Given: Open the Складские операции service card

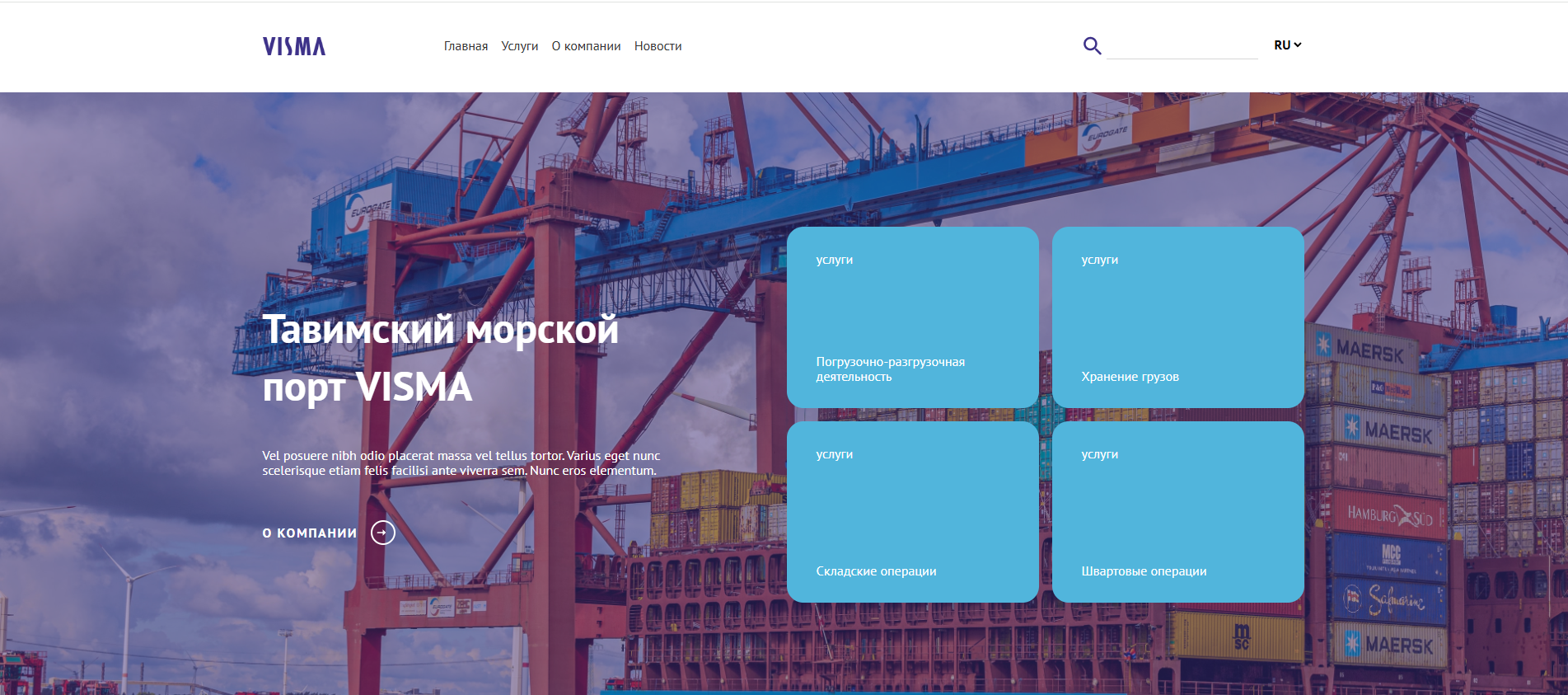Looking at the screenshot, I should 913,512.
